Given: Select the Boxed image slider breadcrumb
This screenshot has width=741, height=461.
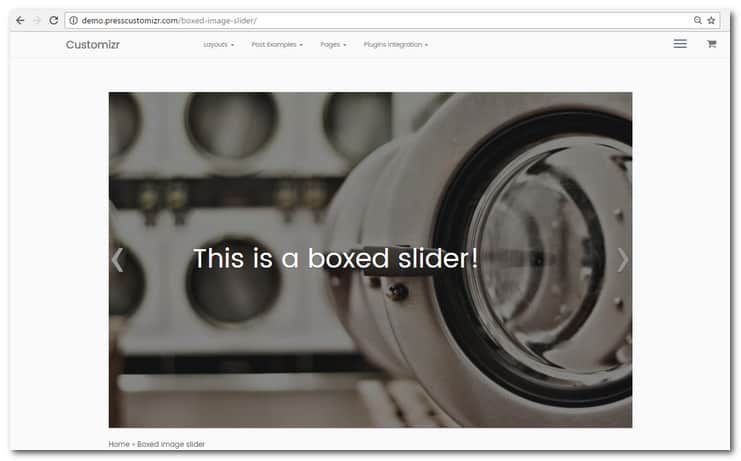Looking at the screenshot, I should 171,444.
